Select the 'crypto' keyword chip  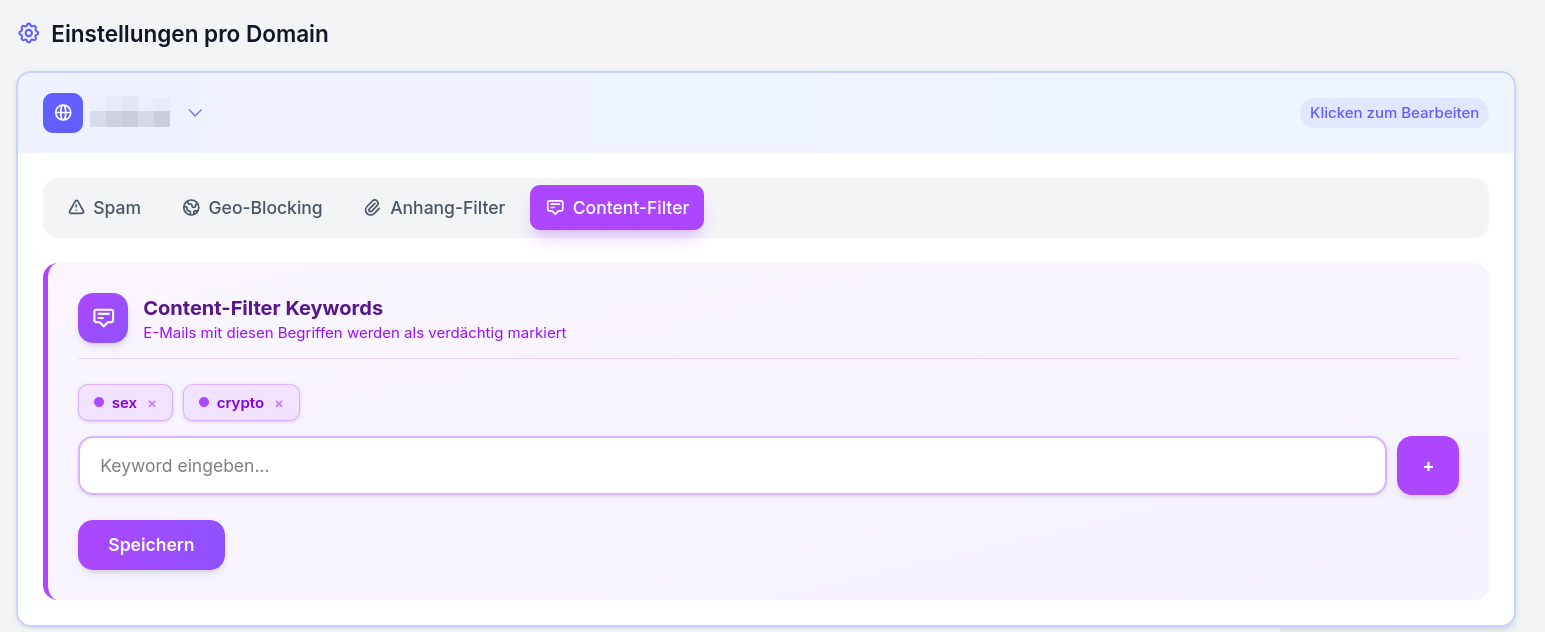point(241,402)
